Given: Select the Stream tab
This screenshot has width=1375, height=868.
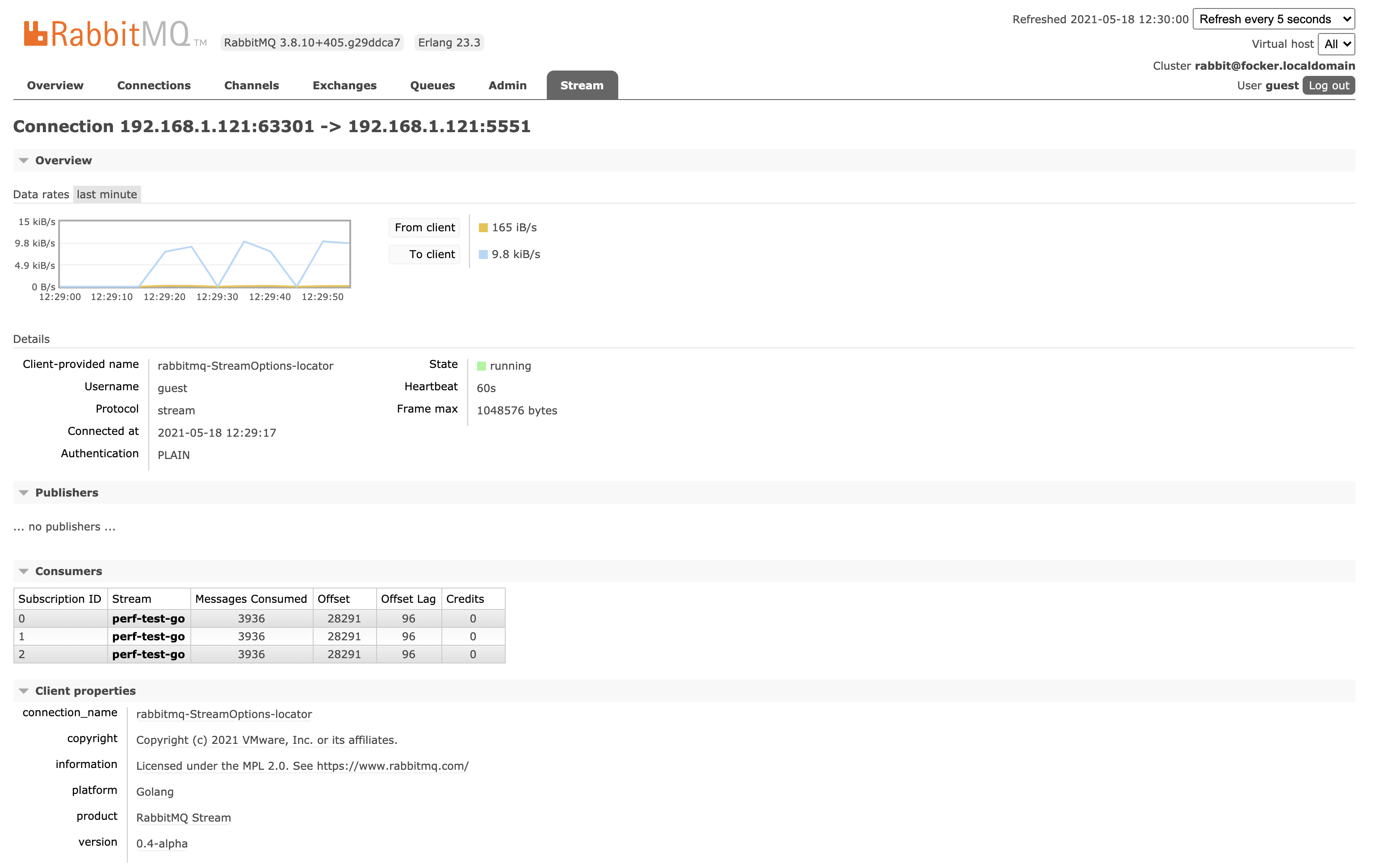Looking at the screenshot, I should [581, 86].
